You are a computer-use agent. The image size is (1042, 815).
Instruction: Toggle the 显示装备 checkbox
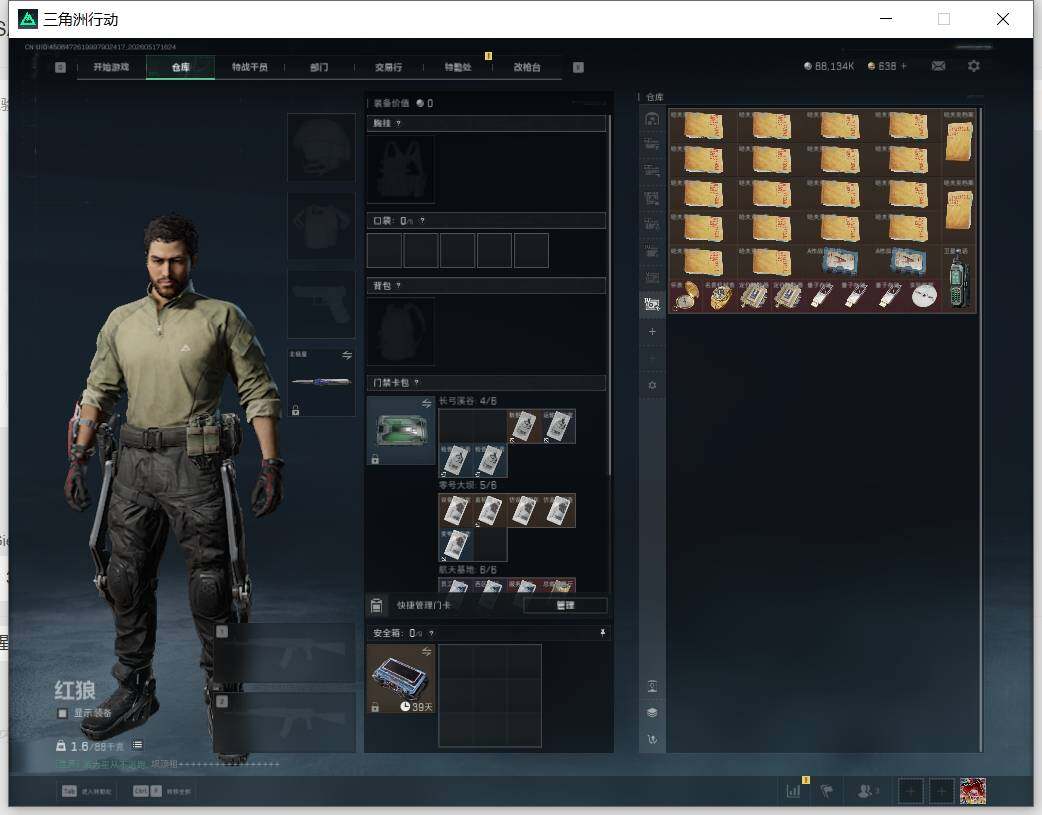(x=62, y=713)
